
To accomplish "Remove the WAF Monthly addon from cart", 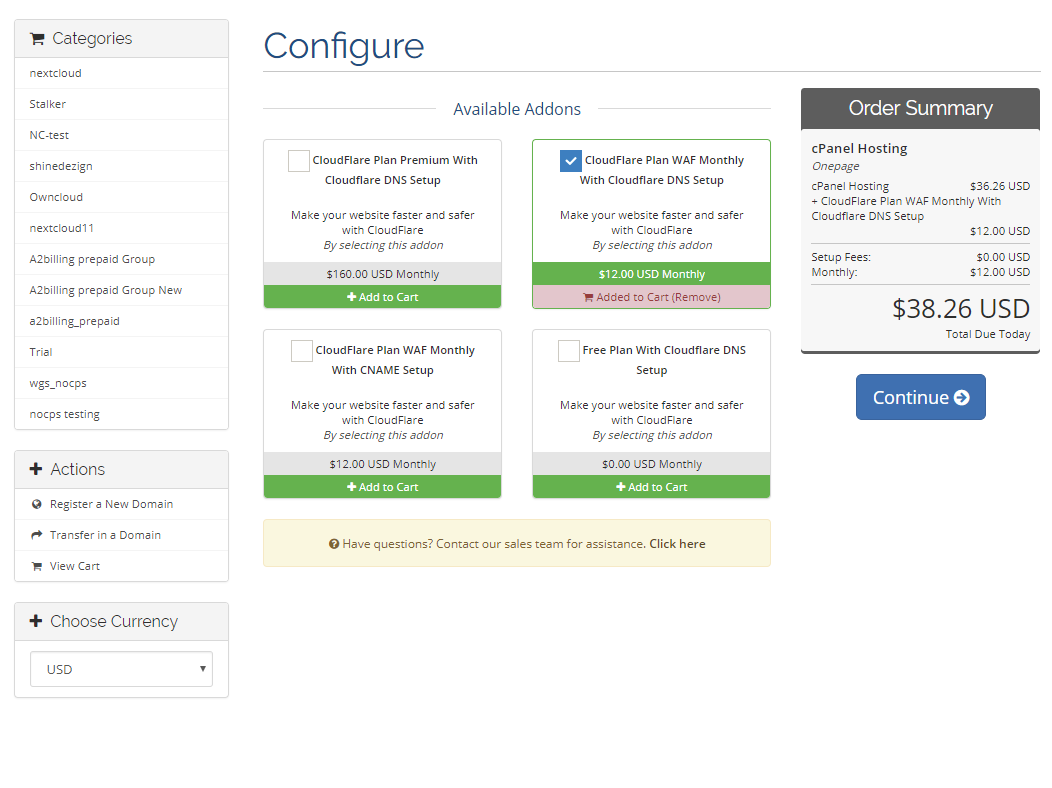I will (x=651, y=297).
